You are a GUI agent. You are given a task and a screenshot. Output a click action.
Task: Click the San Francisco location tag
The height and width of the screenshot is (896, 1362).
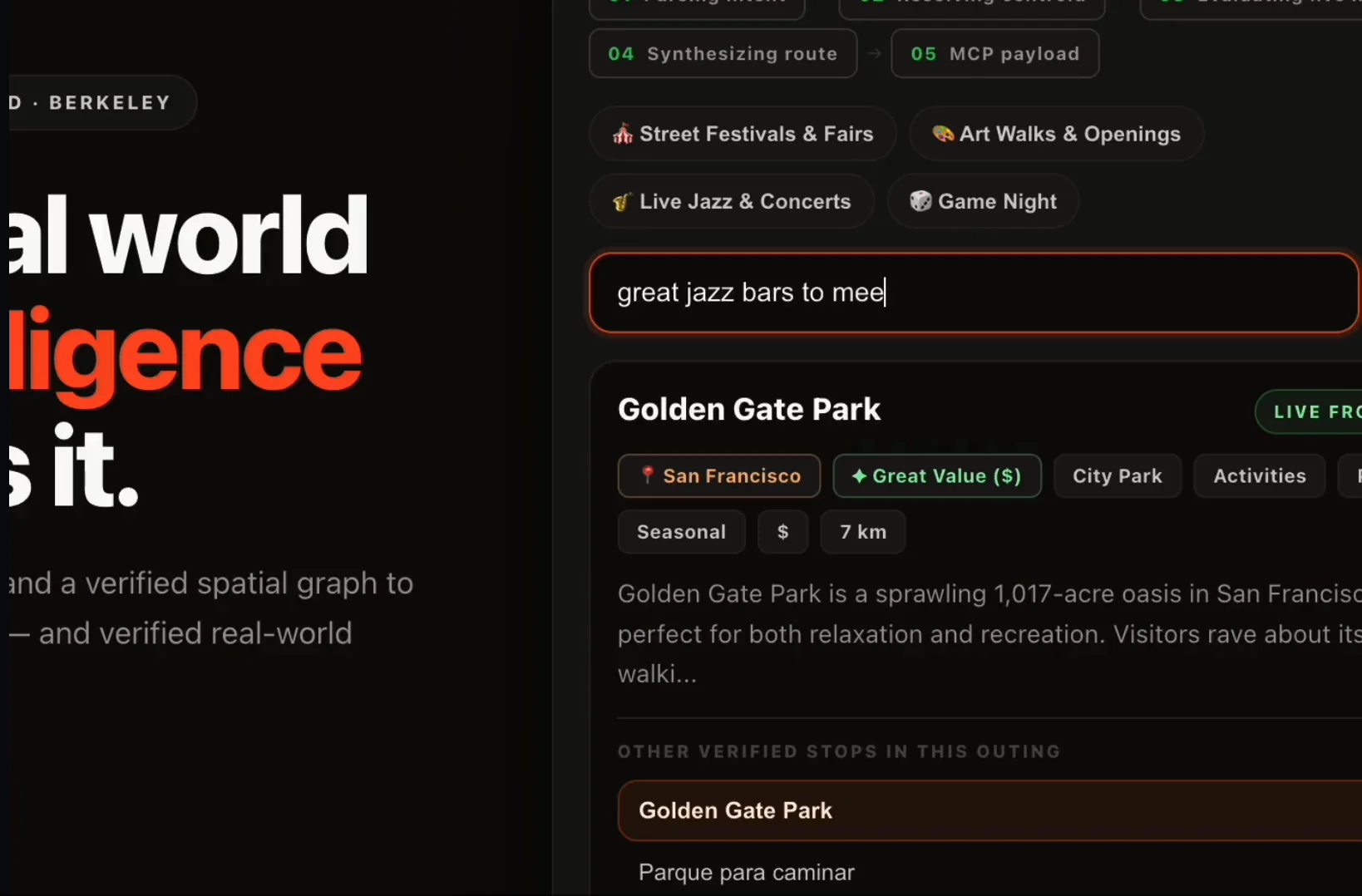click(719, 475)
